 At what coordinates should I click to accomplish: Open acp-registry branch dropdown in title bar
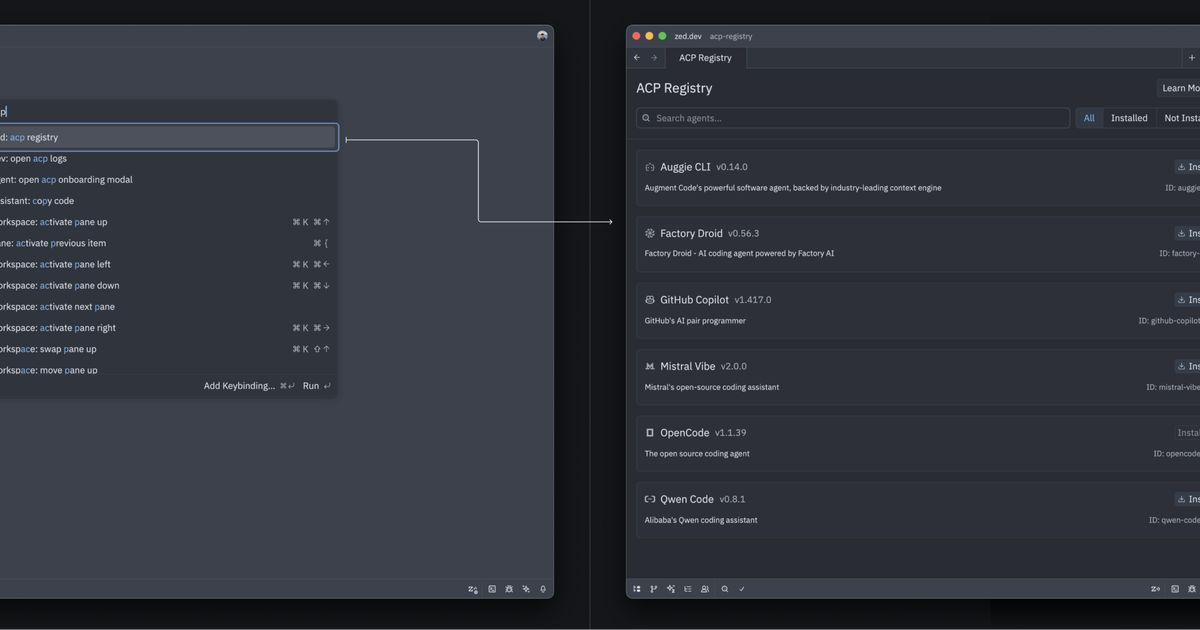(731, 36)
